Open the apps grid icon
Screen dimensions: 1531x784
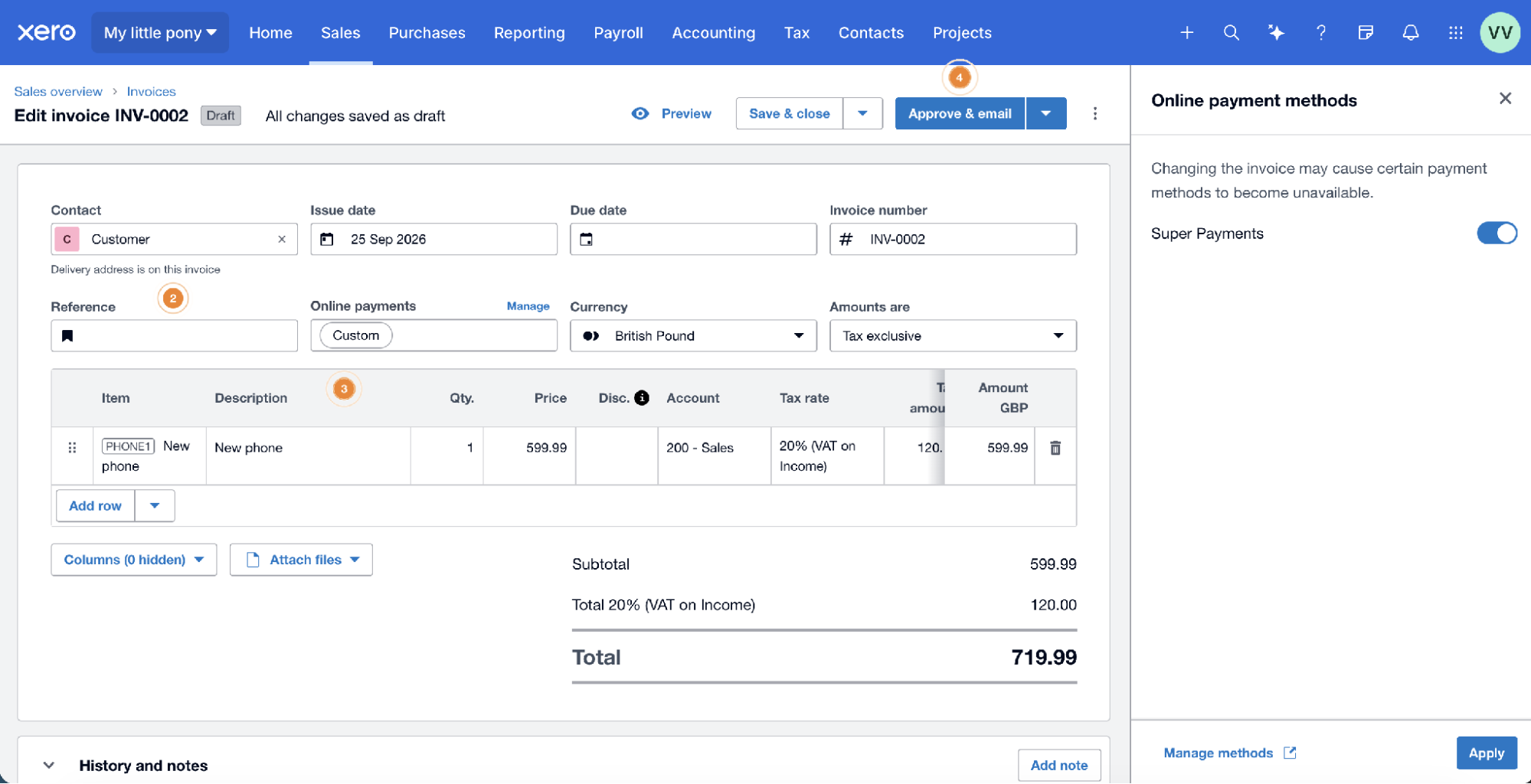pos(1455,32)
